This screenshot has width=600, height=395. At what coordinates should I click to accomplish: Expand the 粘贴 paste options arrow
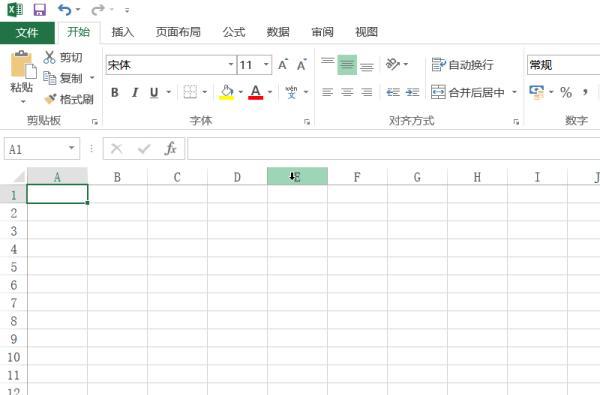pos(23,101)
